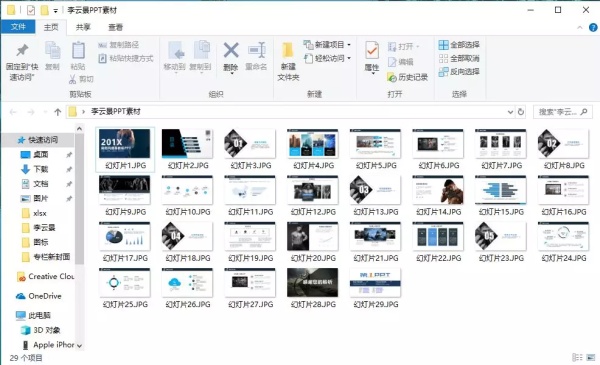Select 文档 in the sidebar
Image resolution: width=600 pixels, height=365 pixels.
click(x=34, y=184)
